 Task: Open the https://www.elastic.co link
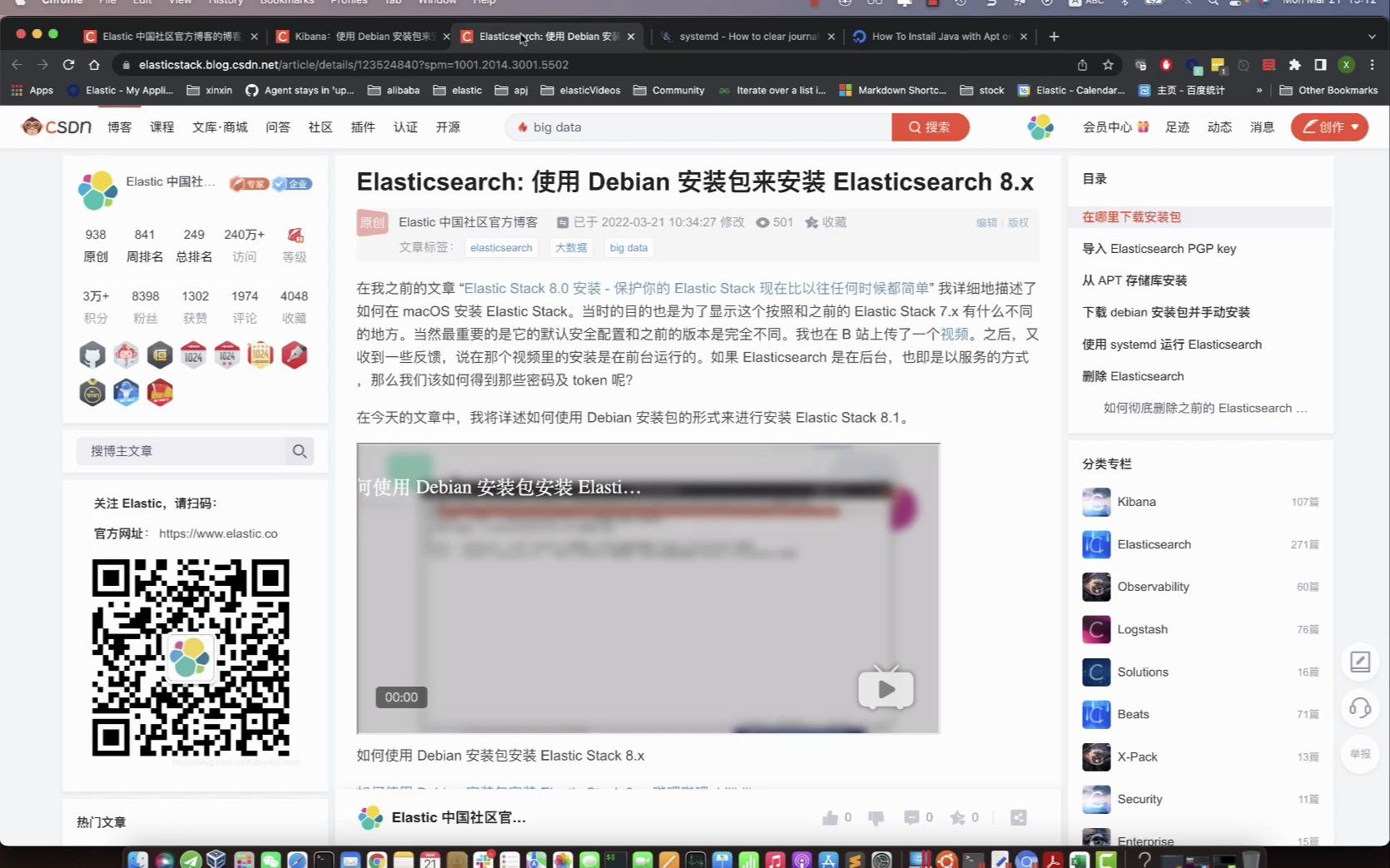tap(218, 533)
